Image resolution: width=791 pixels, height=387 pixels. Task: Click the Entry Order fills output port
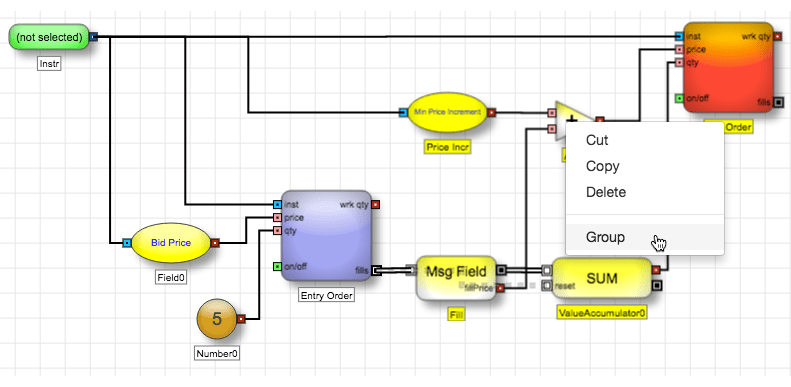tap(376, 270)
